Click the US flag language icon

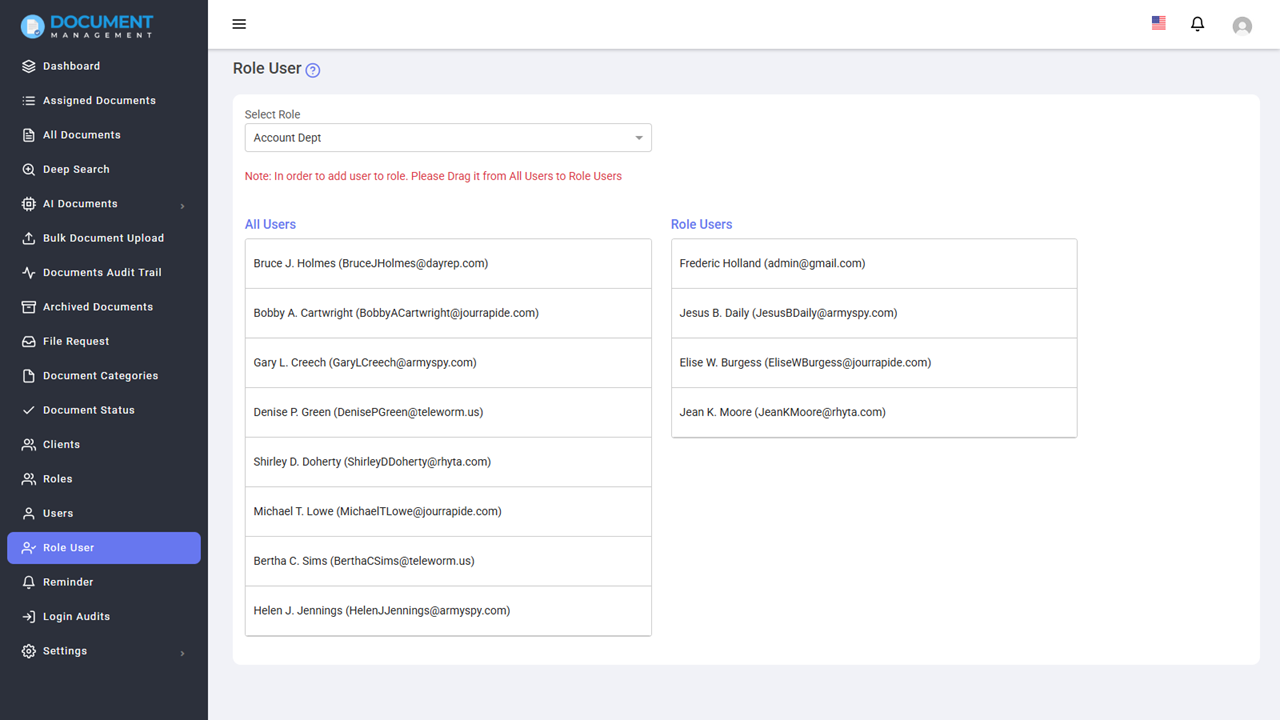pyautogui.click(x=1158, y=23)
